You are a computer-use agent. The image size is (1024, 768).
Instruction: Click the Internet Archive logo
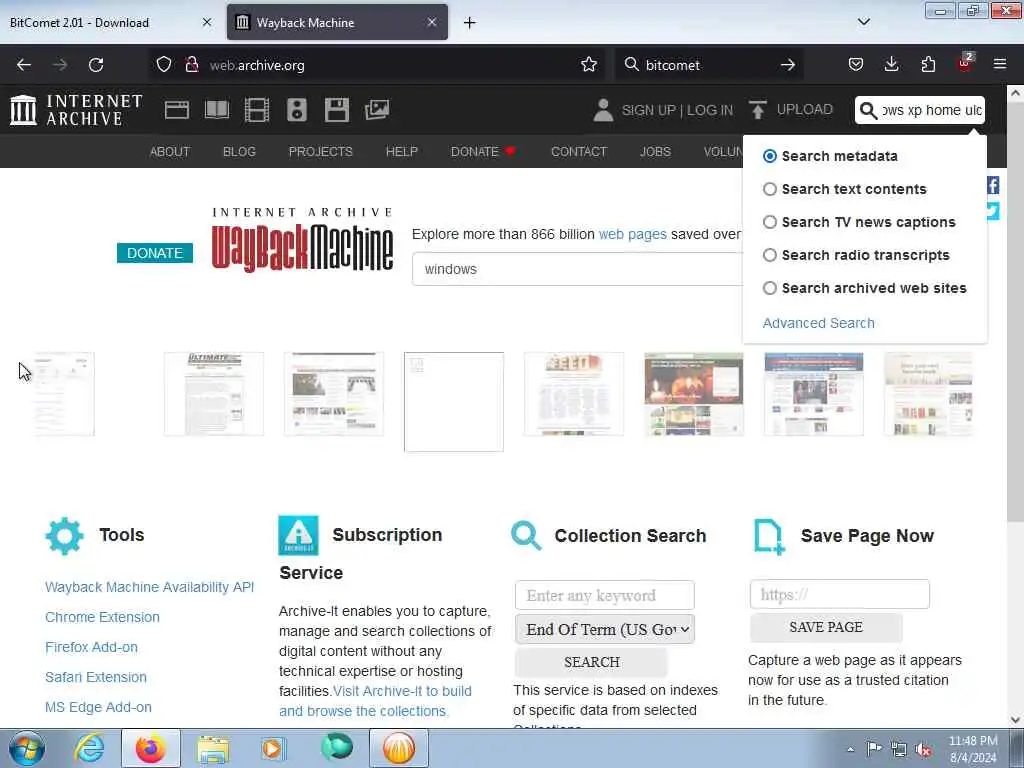[76, 110]
